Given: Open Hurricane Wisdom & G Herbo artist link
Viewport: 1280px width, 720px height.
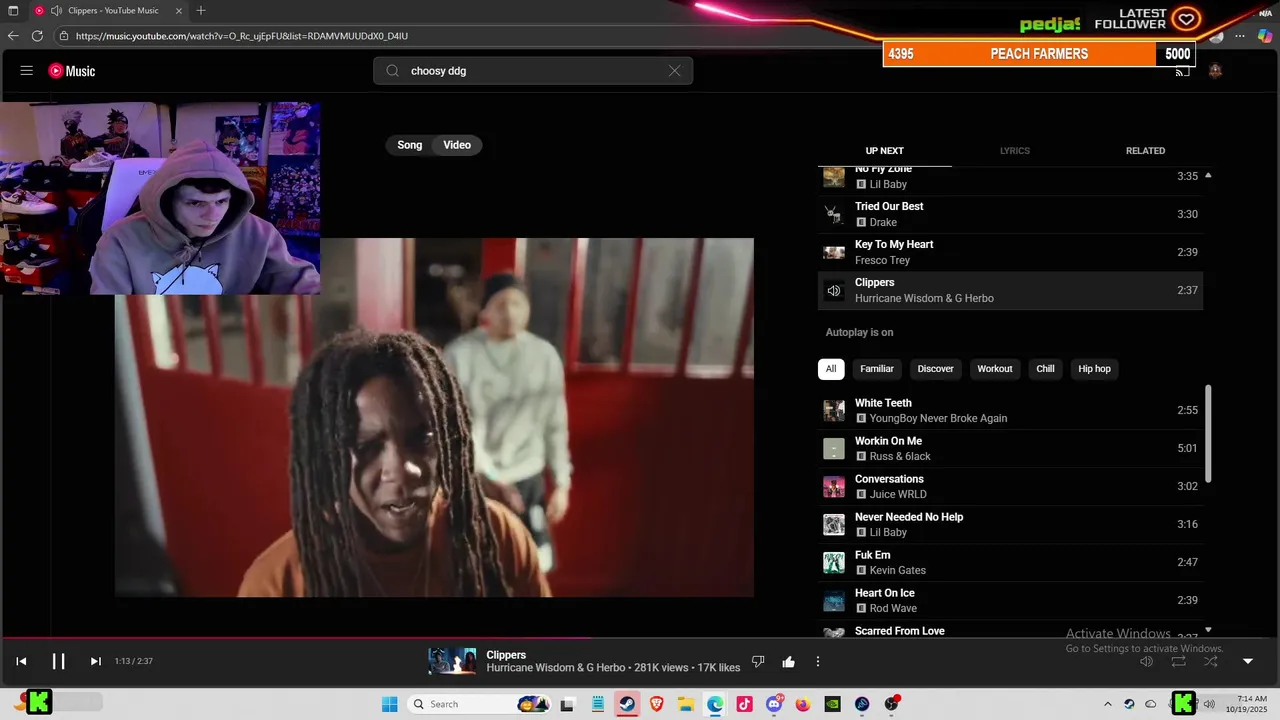Looking at the screenshot, I should pyautogui.click(x=556, y=668).
